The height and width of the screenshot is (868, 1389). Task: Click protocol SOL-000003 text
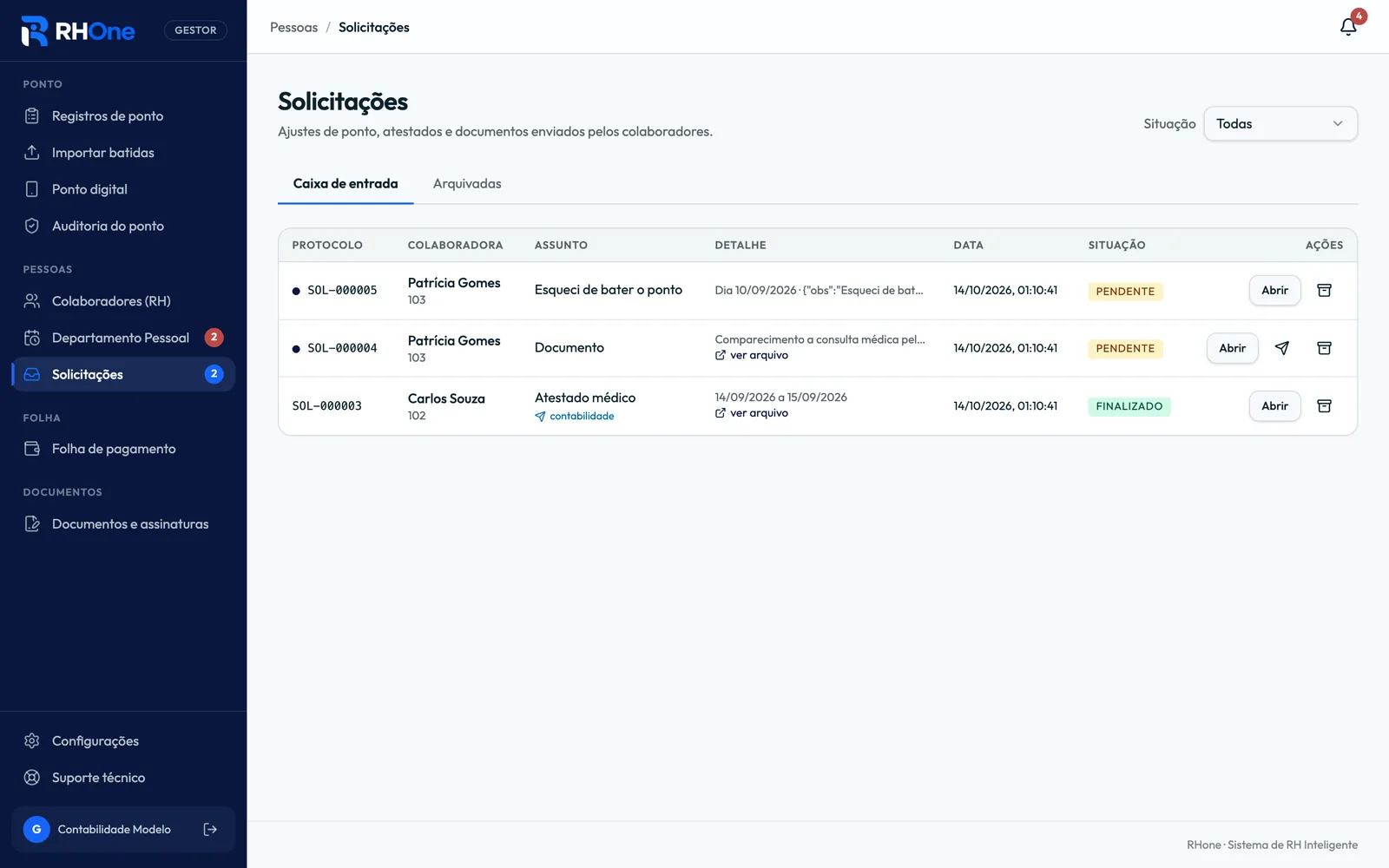(326, 406)
